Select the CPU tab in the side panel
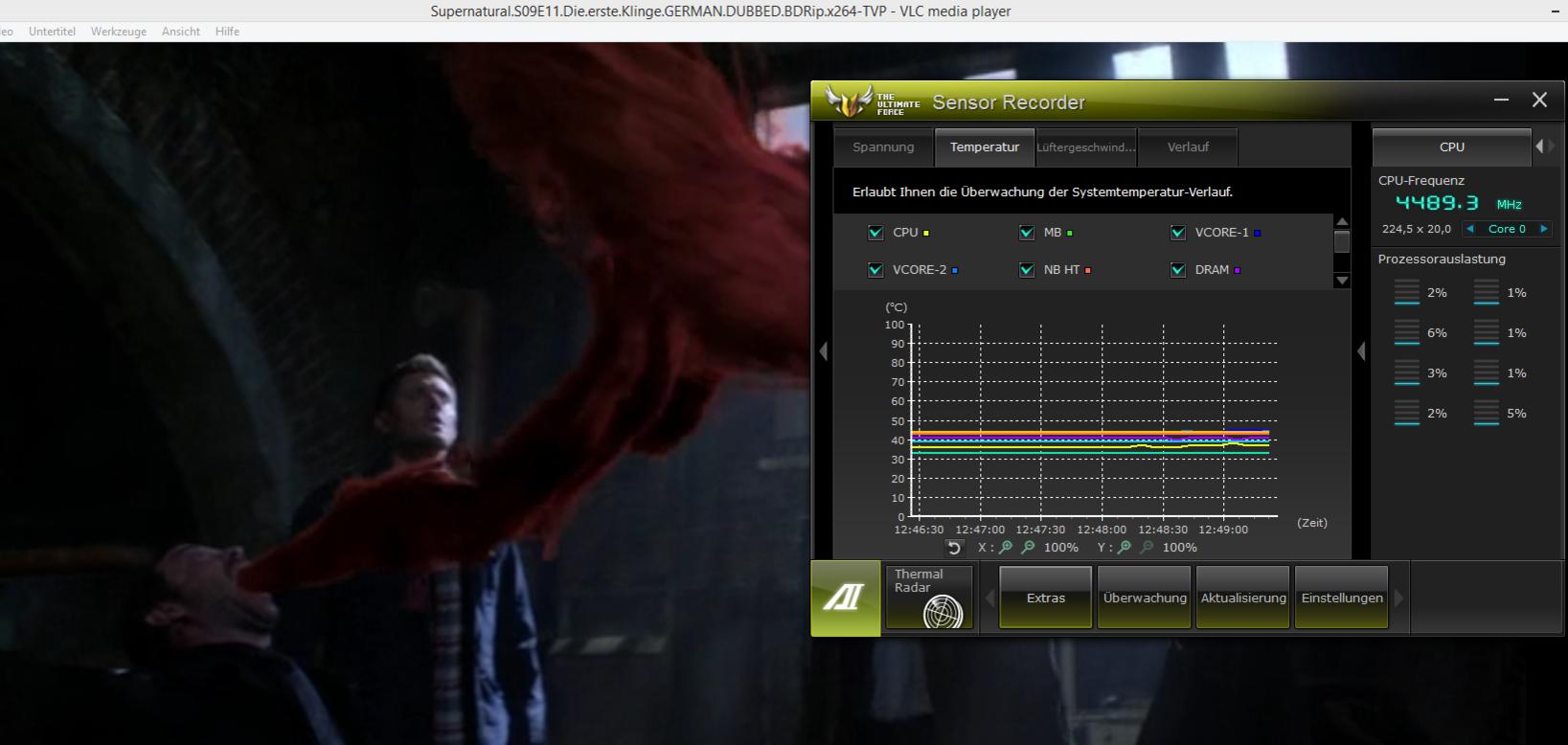The image size is (1568, 745). pos(1452,147)
